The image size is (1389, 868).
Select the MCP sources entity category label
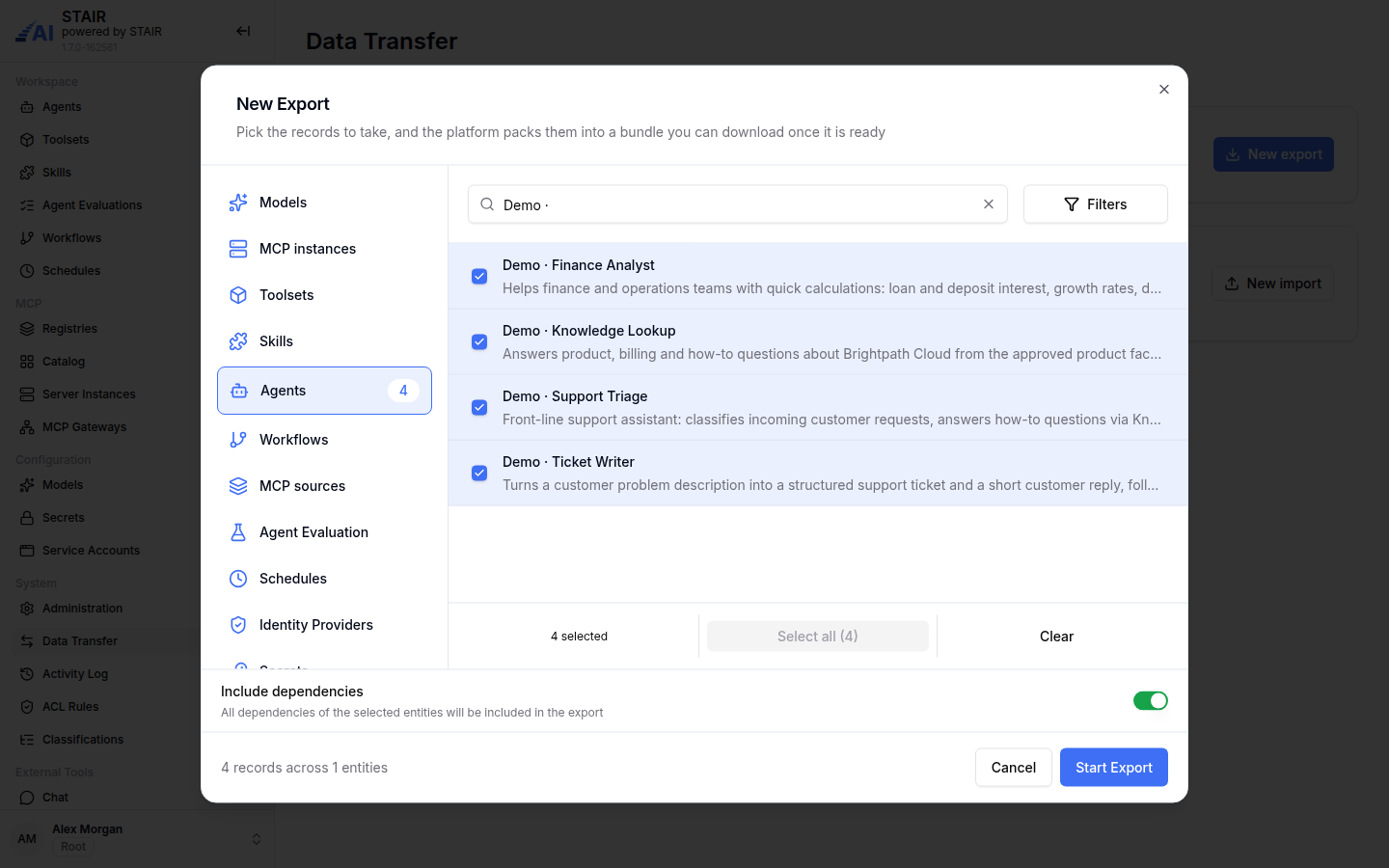pos(302,486)
